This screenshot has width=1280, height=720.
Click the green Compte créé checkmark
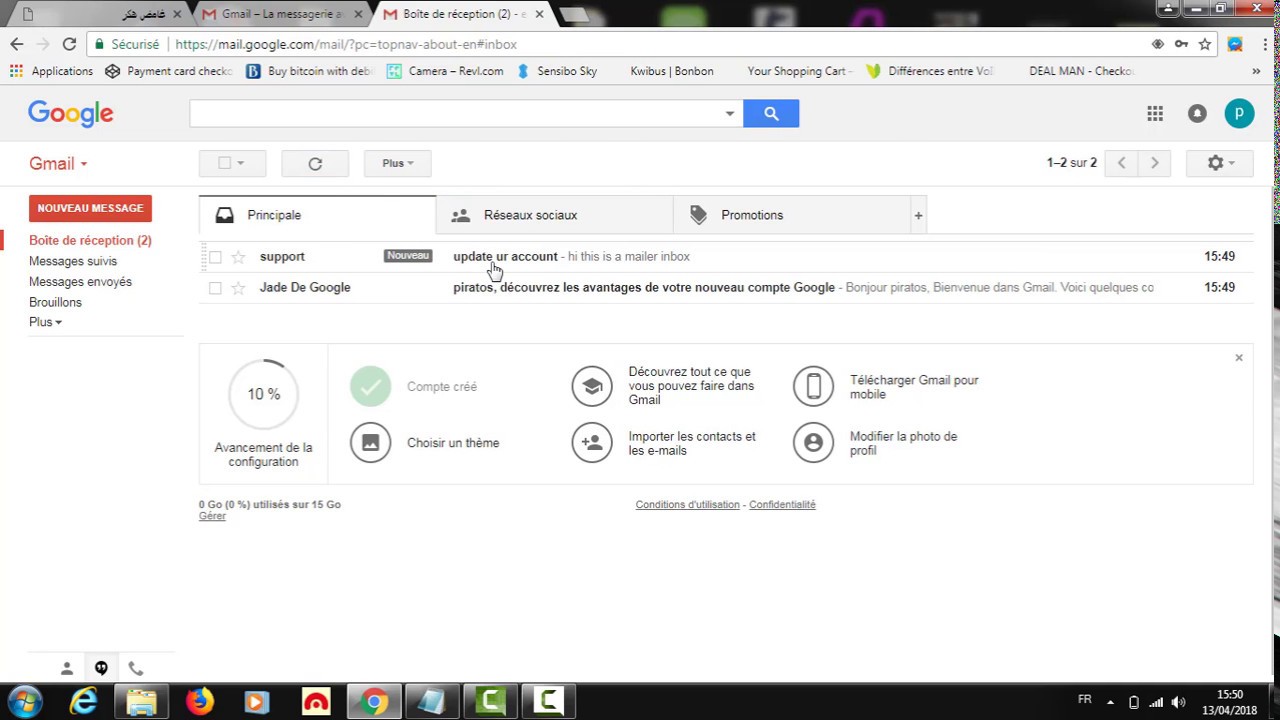pos(370,386)
